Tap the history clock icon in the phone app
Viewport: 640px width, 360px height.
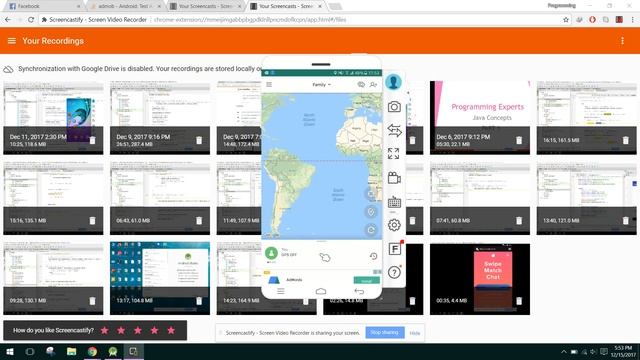[x=373, y=256]
